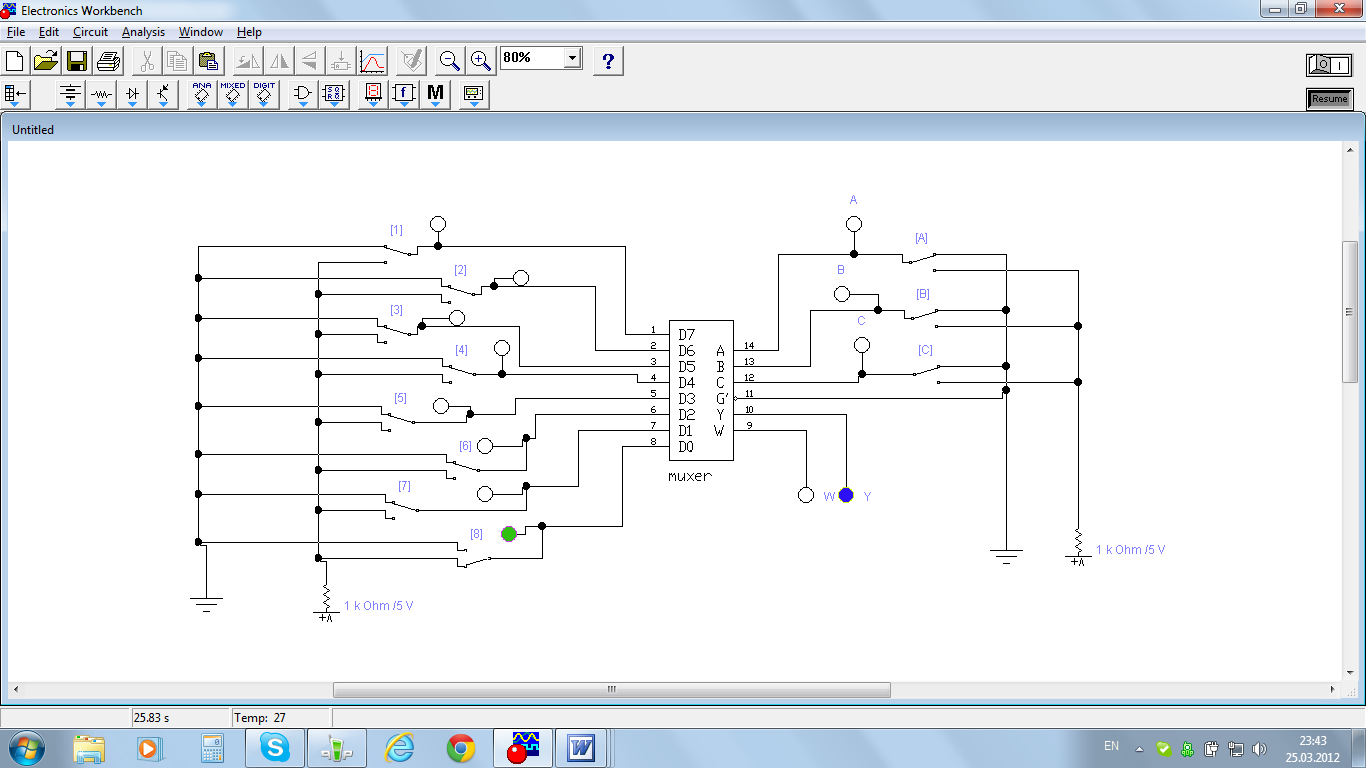1366x768 pixels.
Task: Zoom out with magnifier minus
Action: 450,61
